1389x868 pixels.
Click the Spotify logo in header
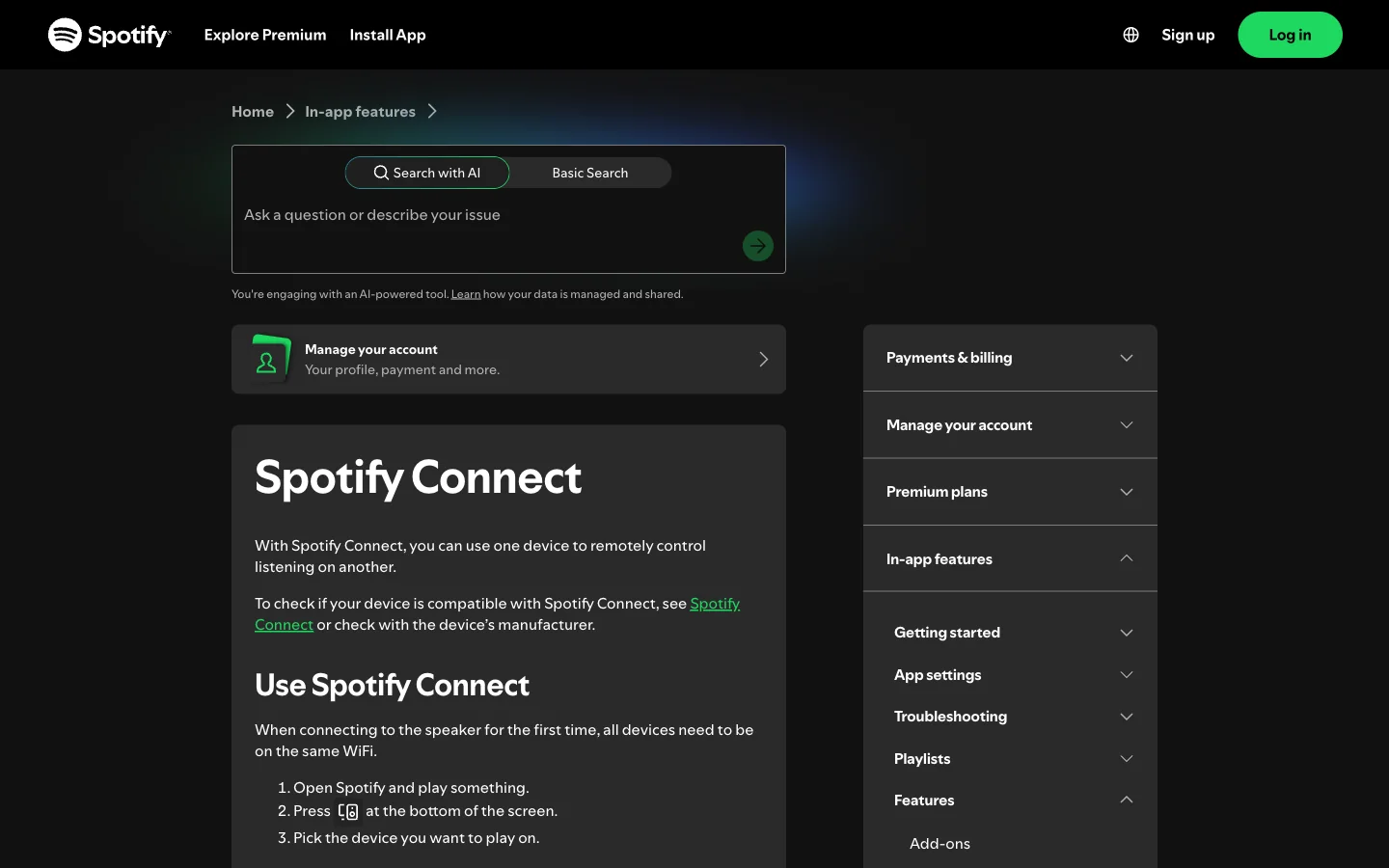109,35
